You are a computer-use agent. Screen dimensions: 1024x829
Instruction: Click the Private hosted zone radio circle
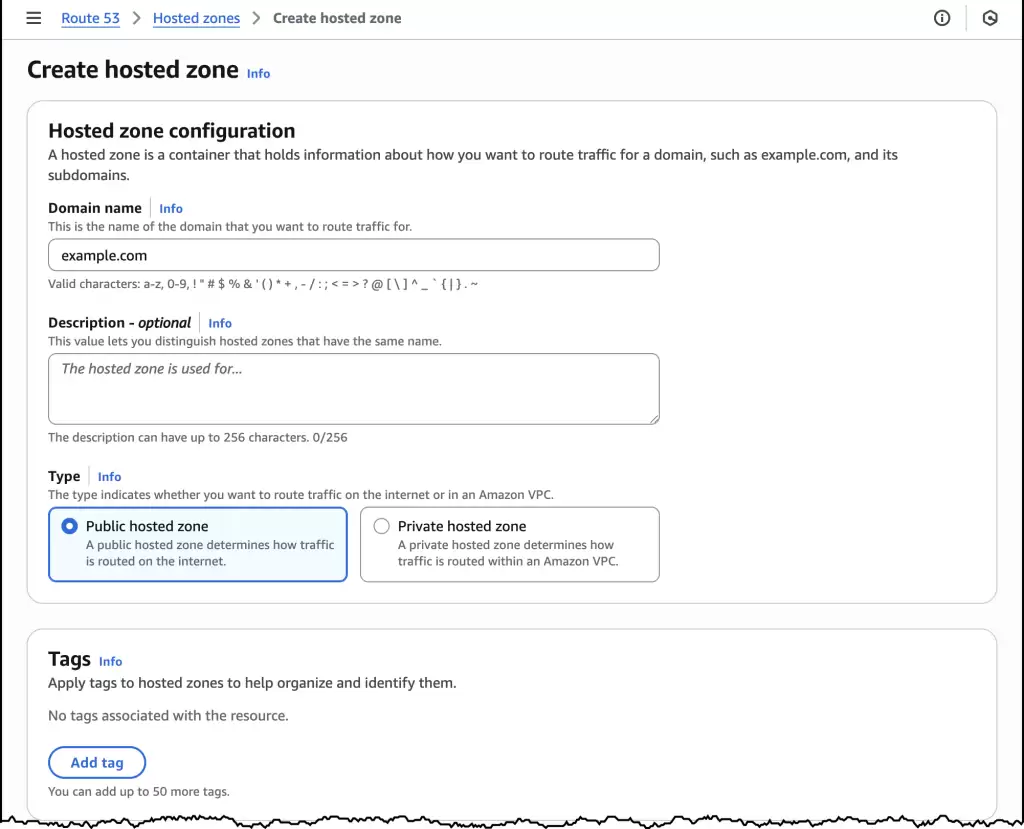click(381, 526)
